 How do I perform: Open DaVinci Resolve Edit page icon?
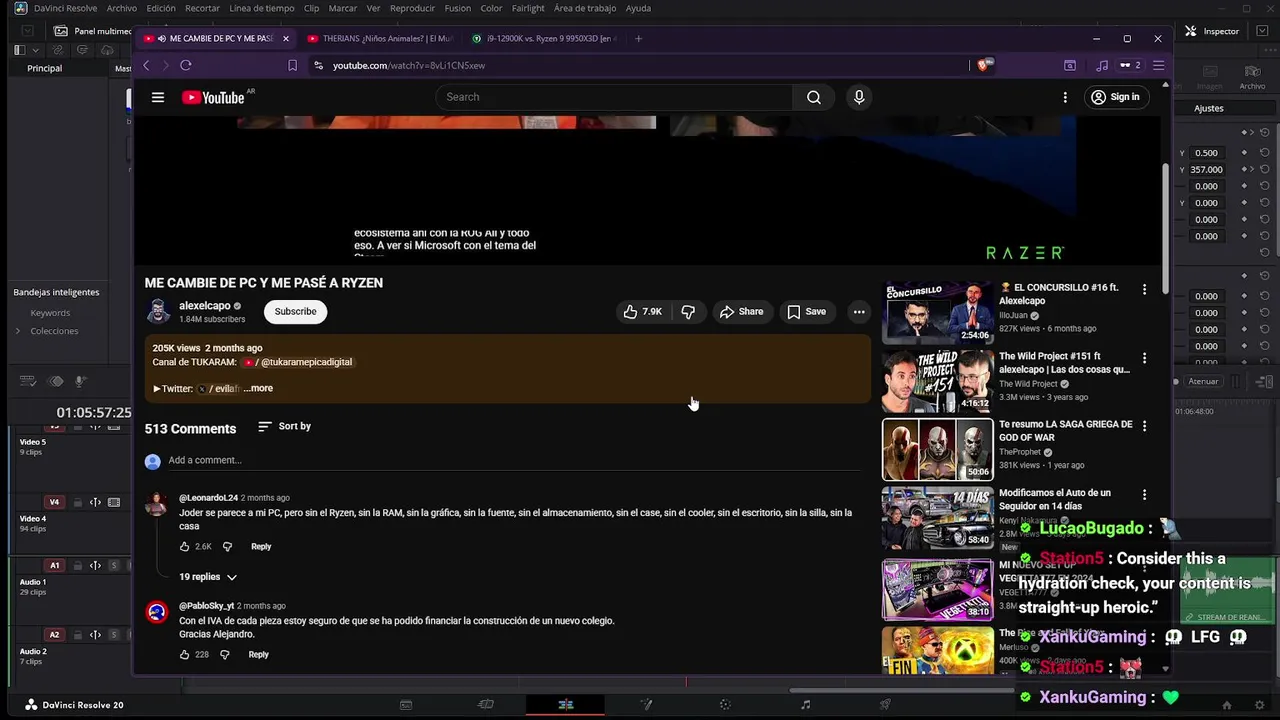point(565,705)
